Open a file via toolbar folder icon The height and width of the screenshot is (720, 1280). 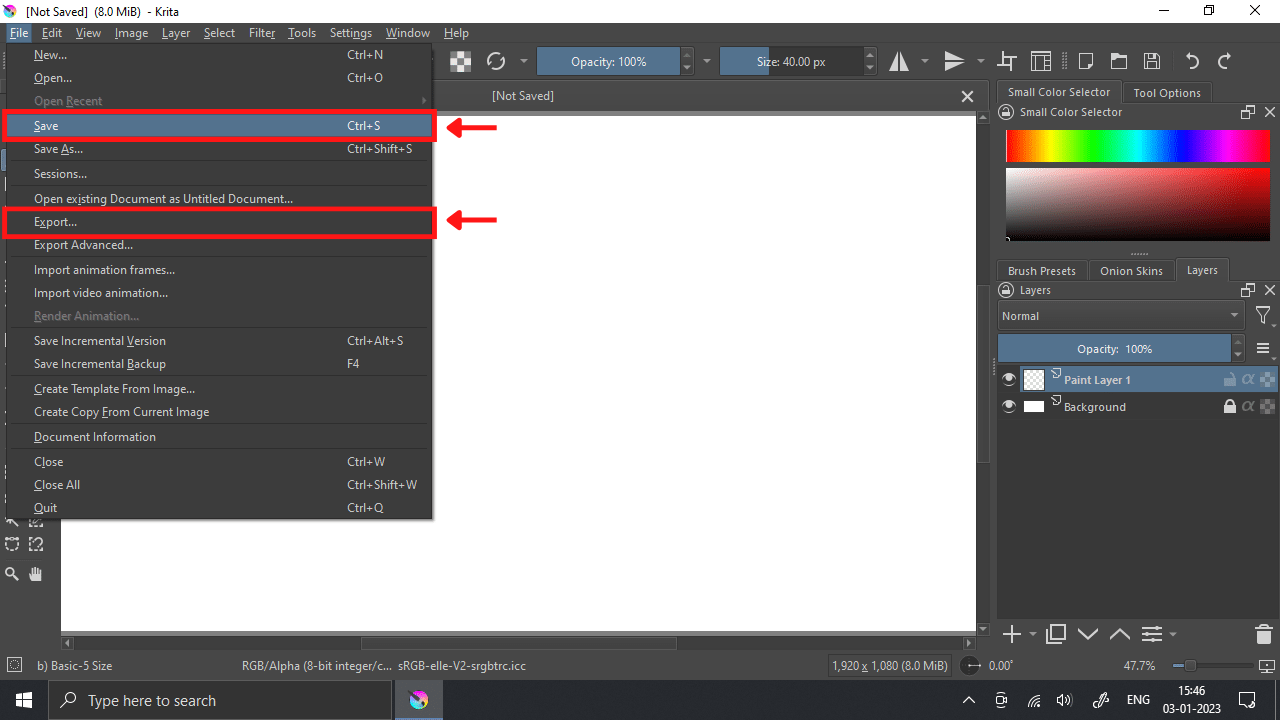coord(1118,61)
